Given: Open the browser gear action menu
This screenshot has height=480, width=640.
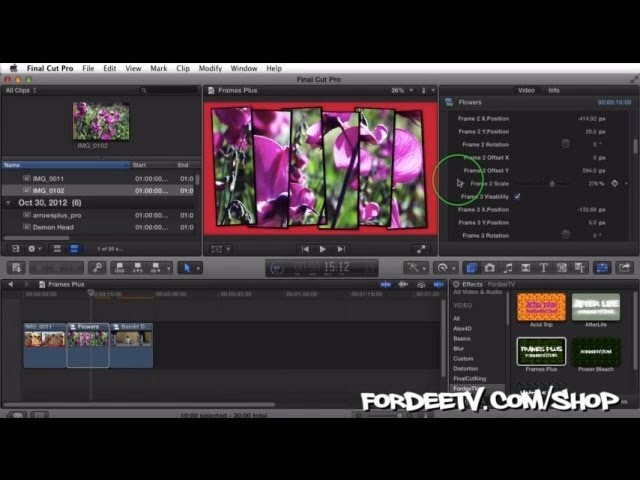Looking at the screenshot, I should point(34,249).
